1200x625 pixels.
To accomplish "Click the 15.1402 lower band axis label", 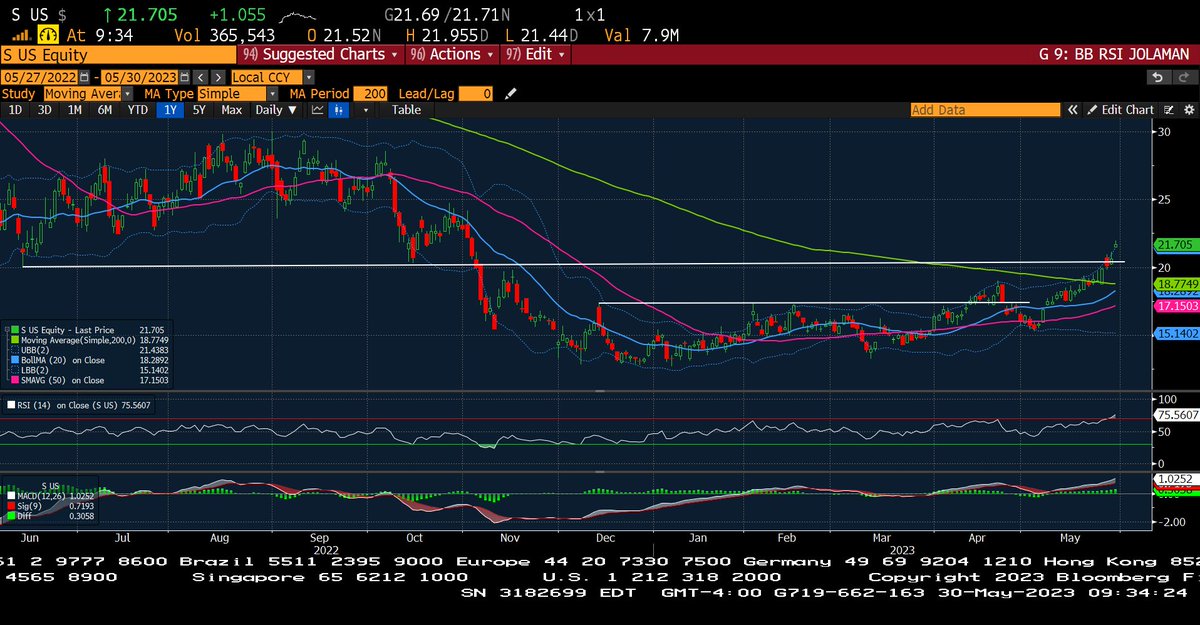I will tap(1175, 333).
